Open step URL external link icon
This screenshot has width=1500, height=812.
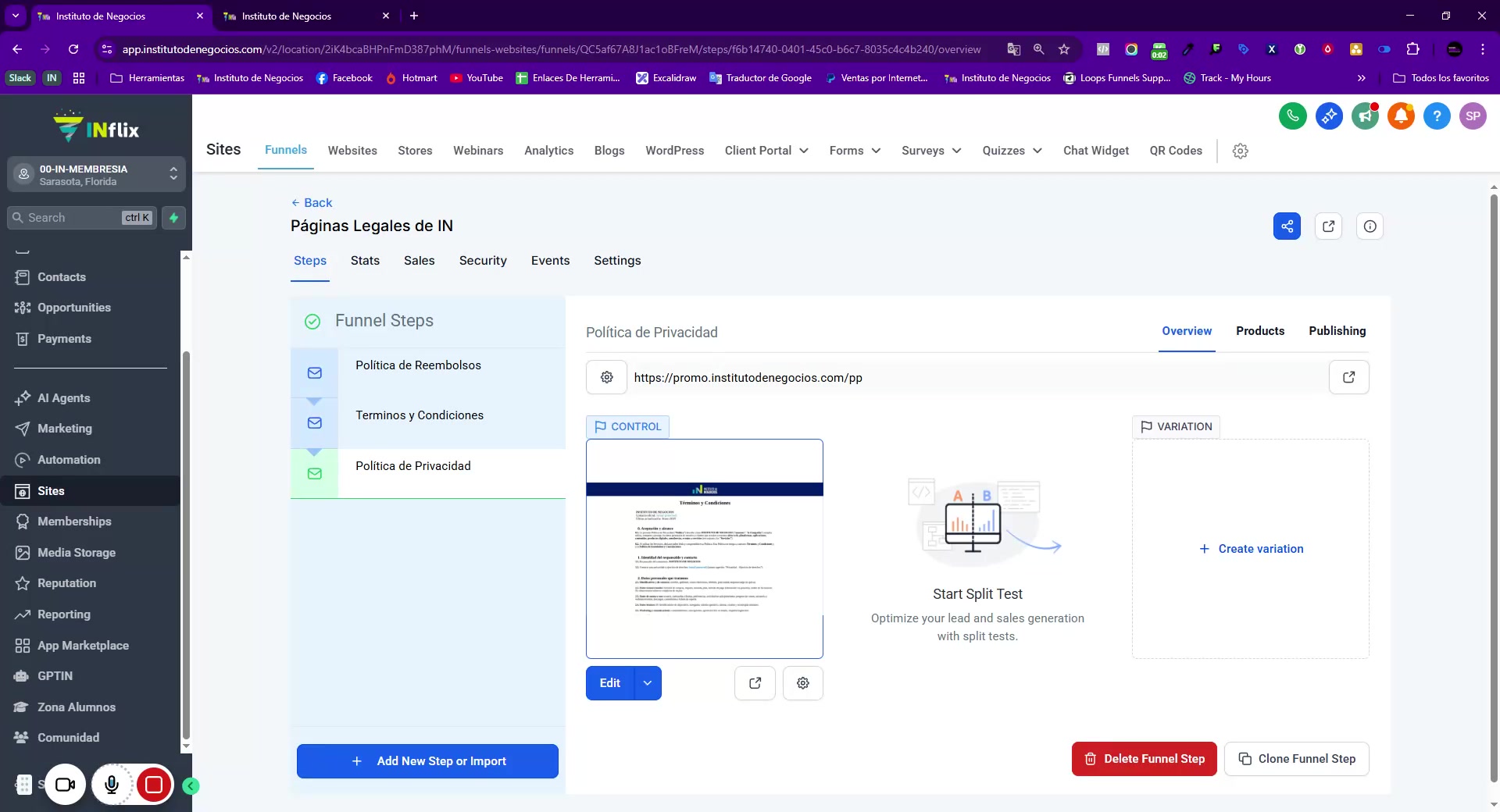pos(1348,377)
